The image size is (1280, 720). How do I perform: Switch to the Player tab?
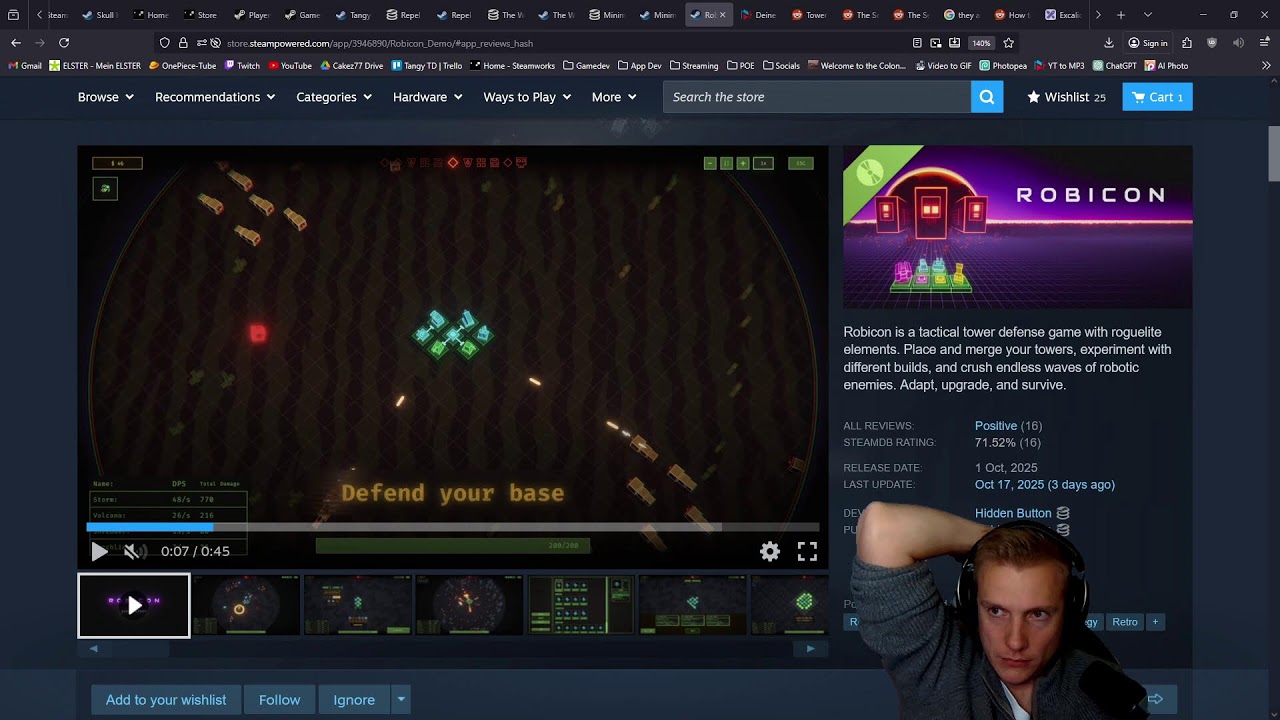[251, 15]
